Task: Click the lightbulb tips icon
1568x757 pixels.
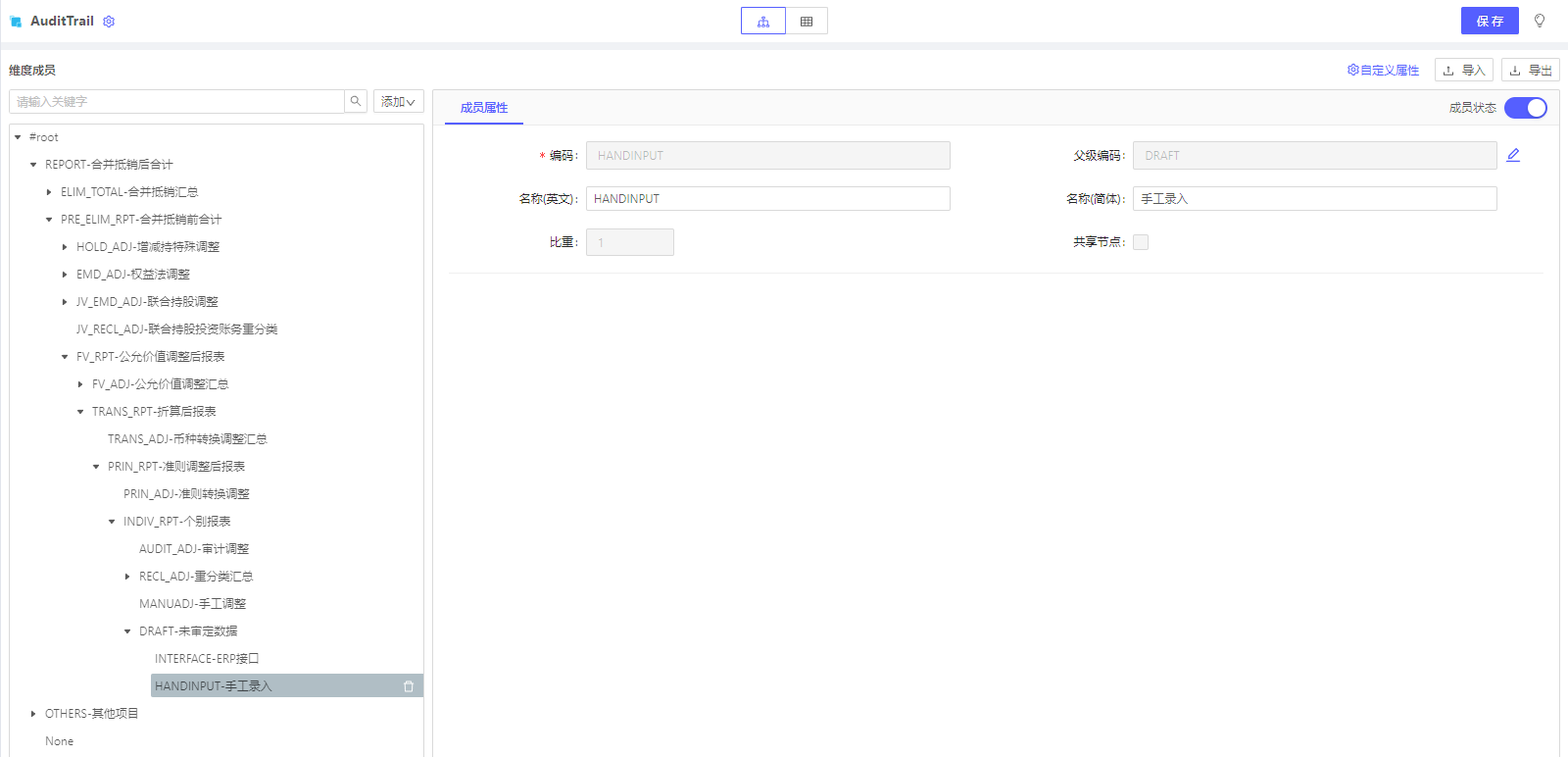Action: [1540, 21]
